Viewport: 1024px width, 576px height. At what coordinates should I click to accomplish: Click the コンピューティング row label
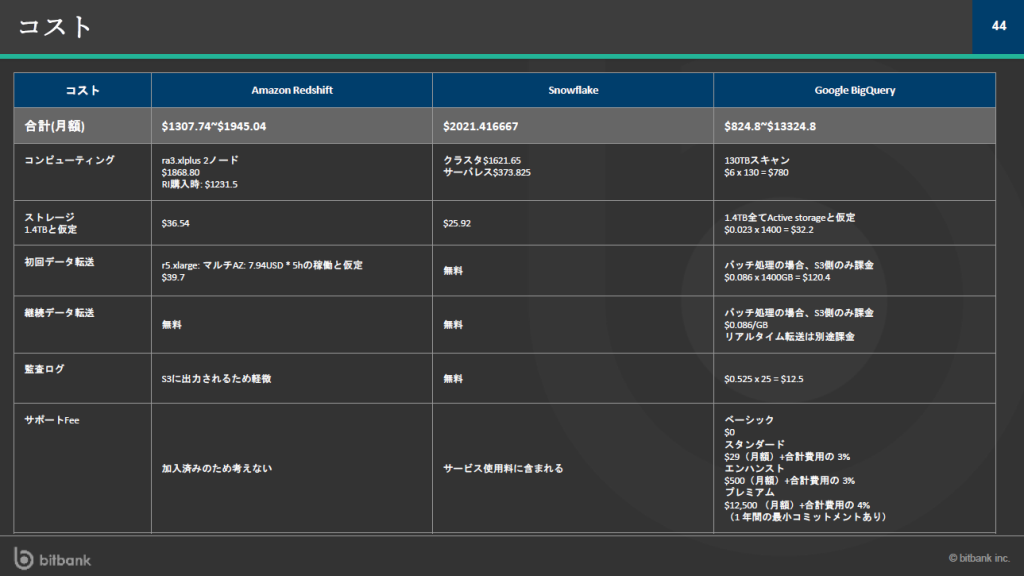pos(69,160)
